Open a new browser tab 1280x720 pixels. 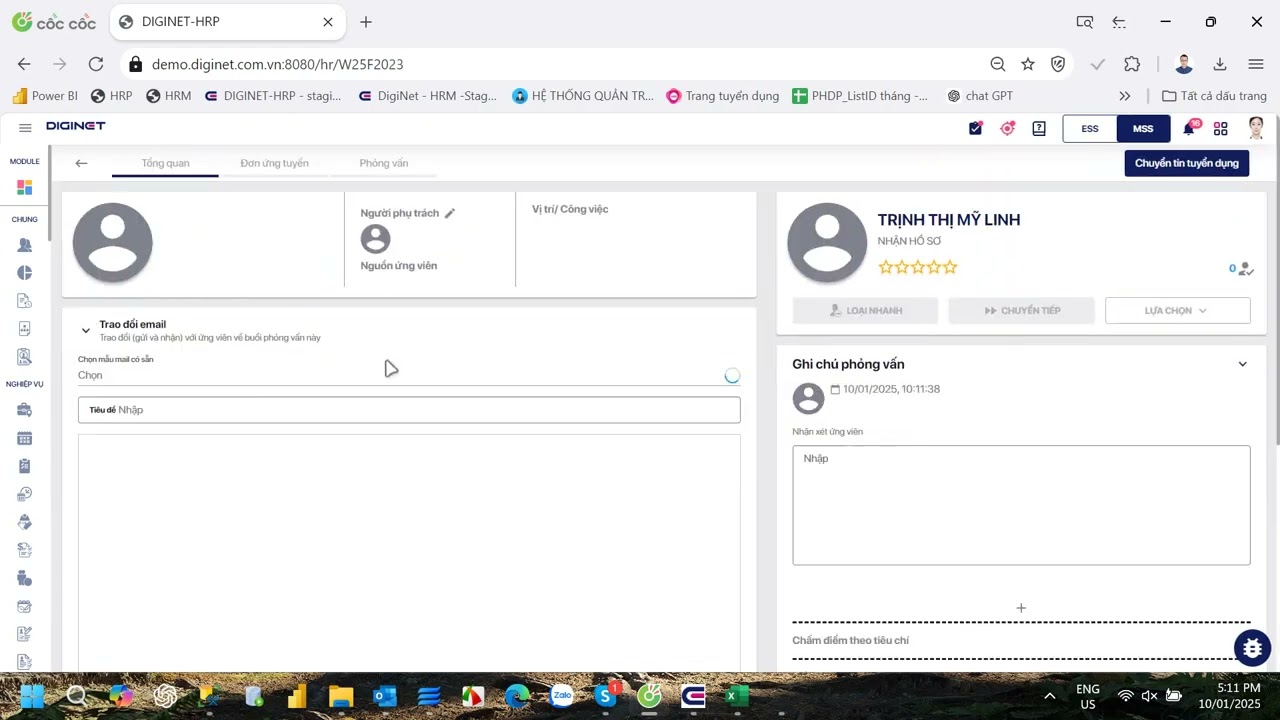[366, 22]
